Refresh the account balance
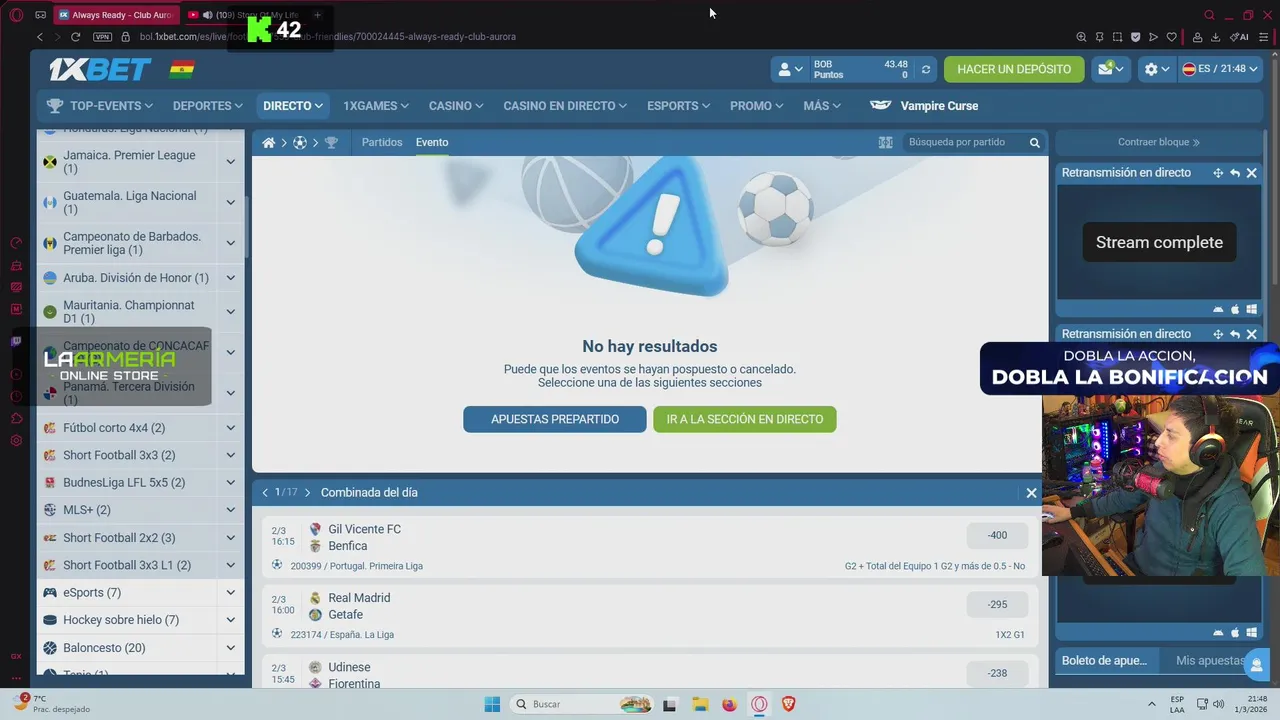The width and height of the screenshot is (1280, 720). tap(926, 69)
